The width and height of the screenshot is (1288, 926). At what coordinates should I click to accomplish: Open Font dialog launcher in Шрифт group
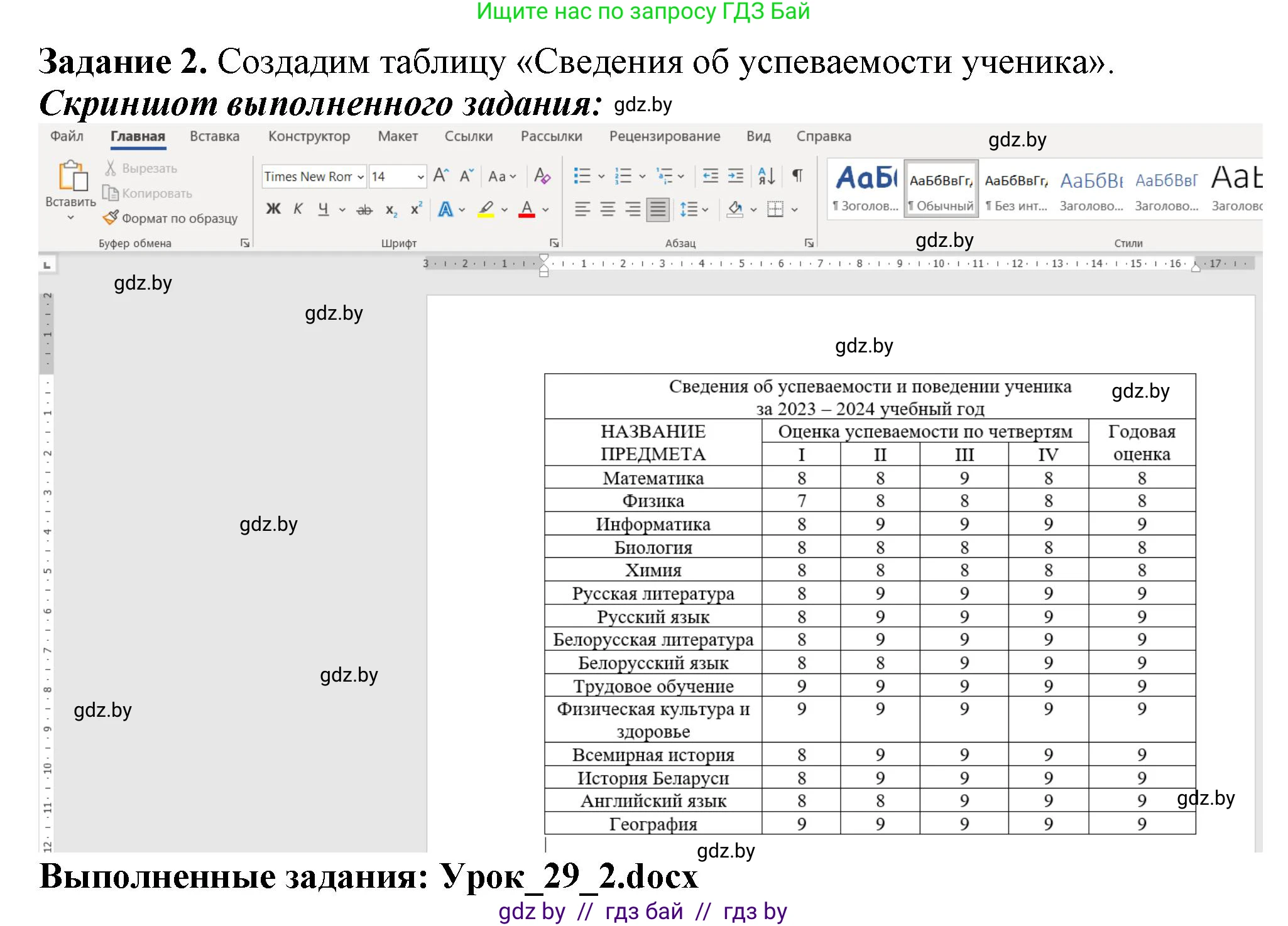click(554, 243)
